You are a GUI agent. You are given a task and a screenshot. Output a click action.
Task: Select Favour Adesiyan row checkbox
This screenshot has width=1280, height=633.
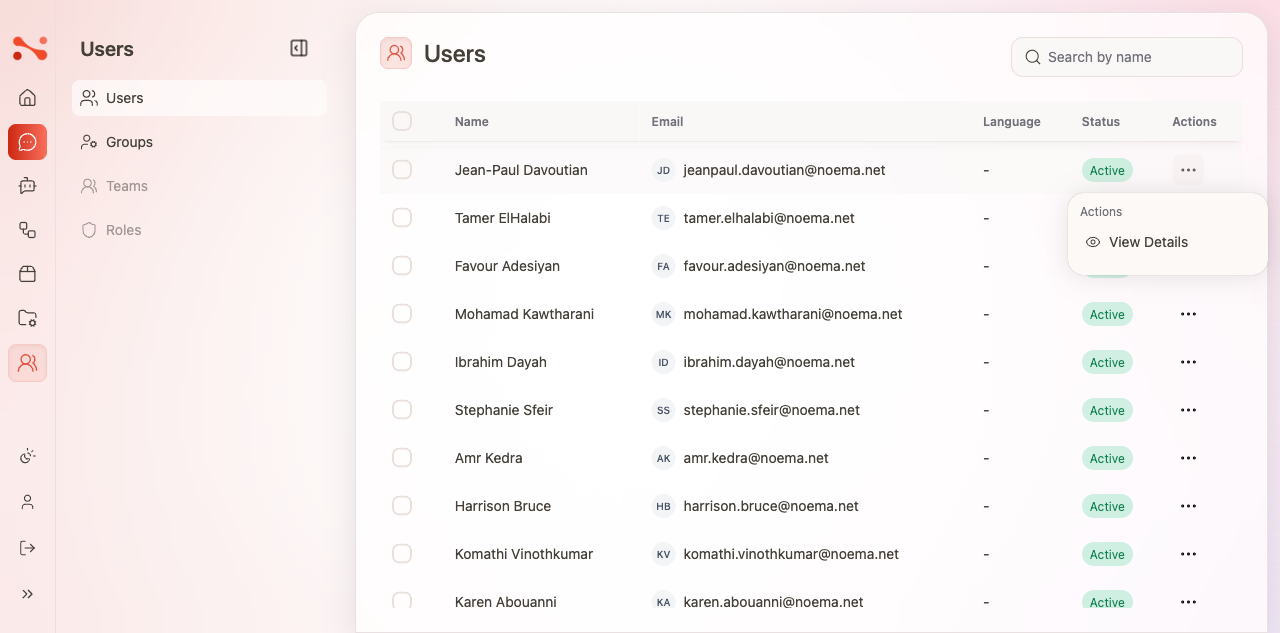point(402,266)
